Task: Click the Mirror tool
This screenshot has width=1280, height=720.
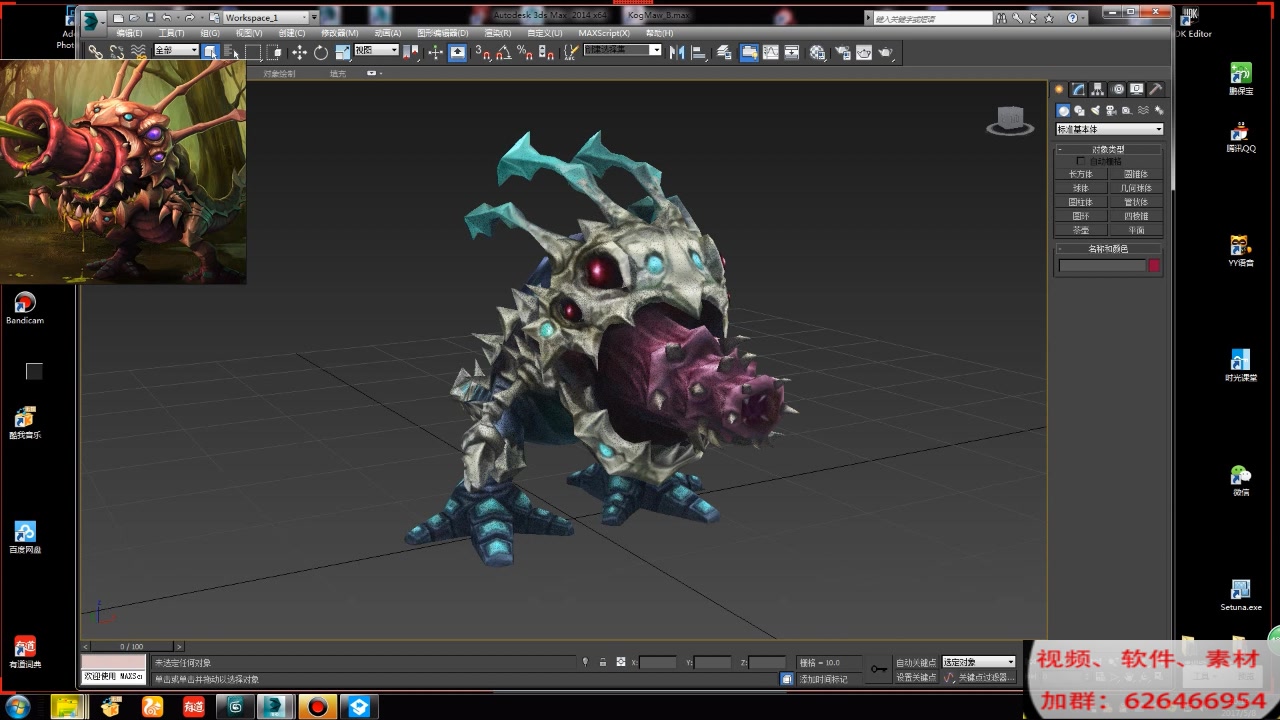Action: pos(677,52)
